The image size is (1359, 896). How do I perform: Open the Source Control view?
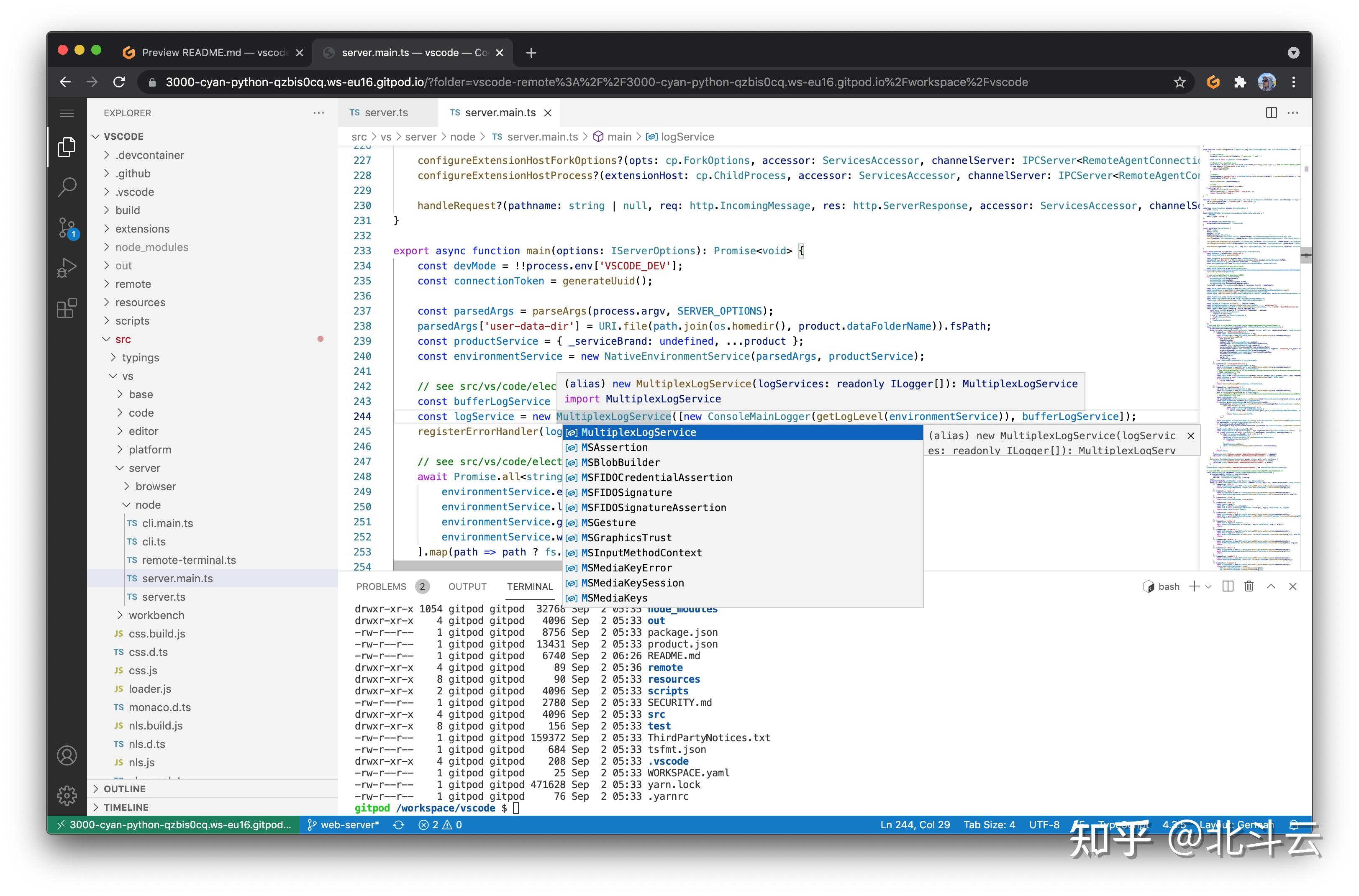click(67, 228)
